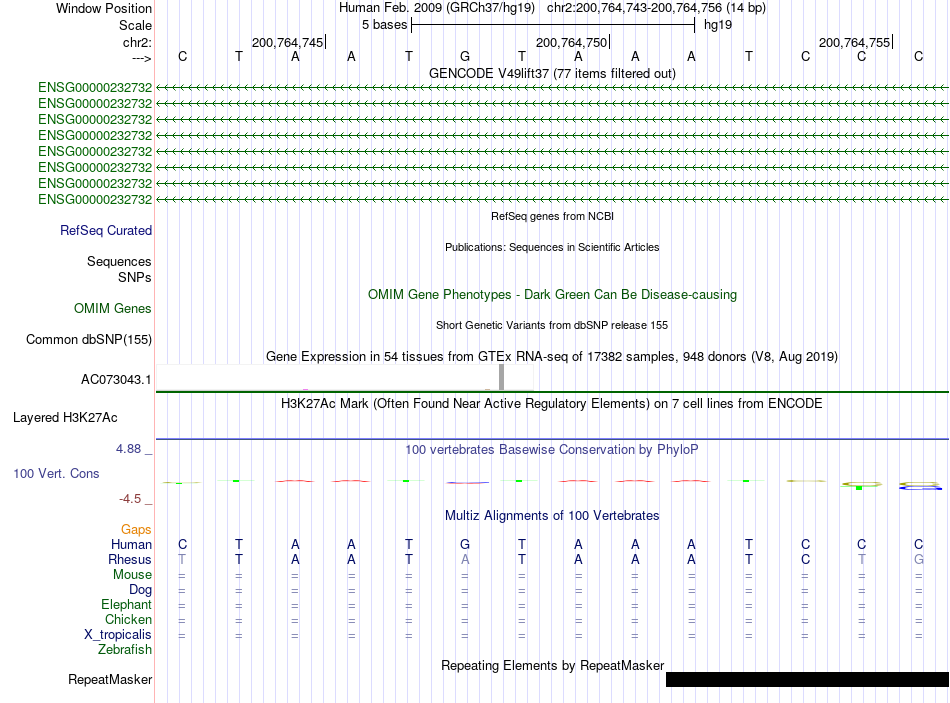The image size is (950, 703).
Task: Open 100 vertebrates Basewise Conservation by PhyloP title
Action: coord(552,450)
